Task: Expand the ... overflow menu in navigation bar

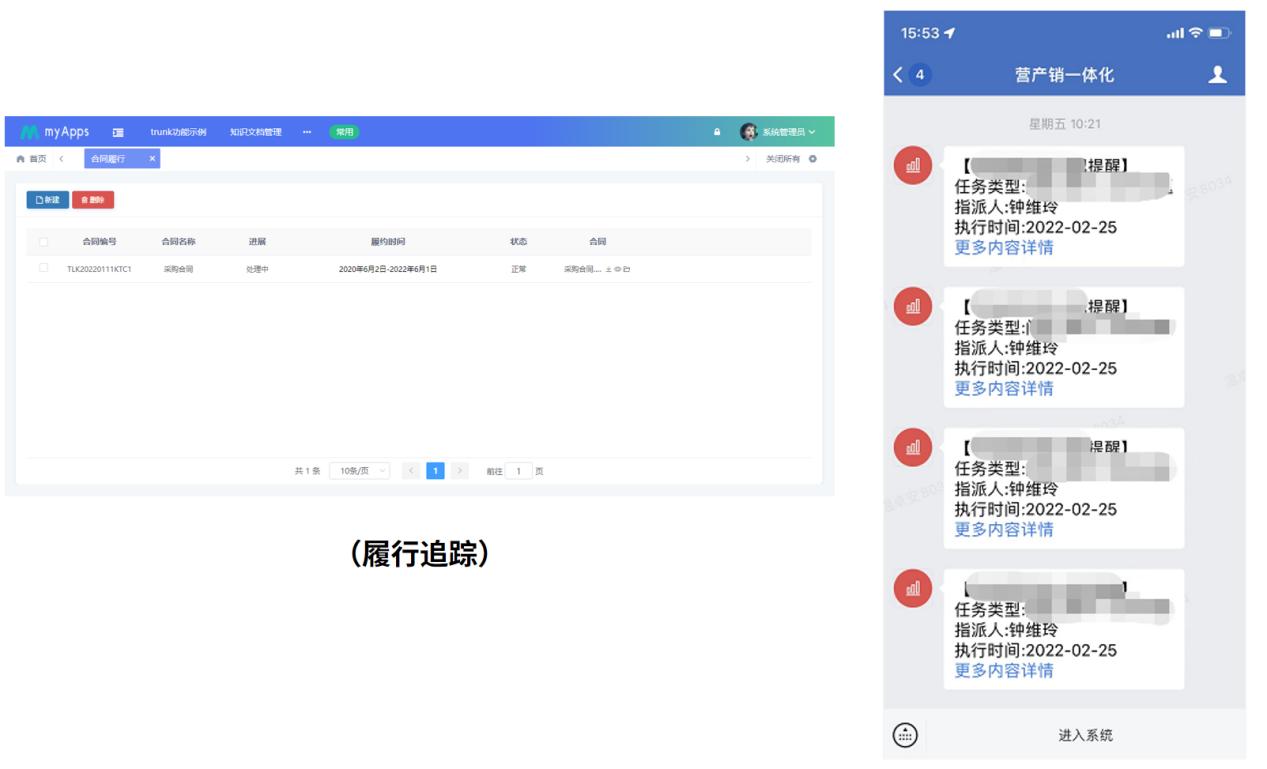Action: click(306, 131)
